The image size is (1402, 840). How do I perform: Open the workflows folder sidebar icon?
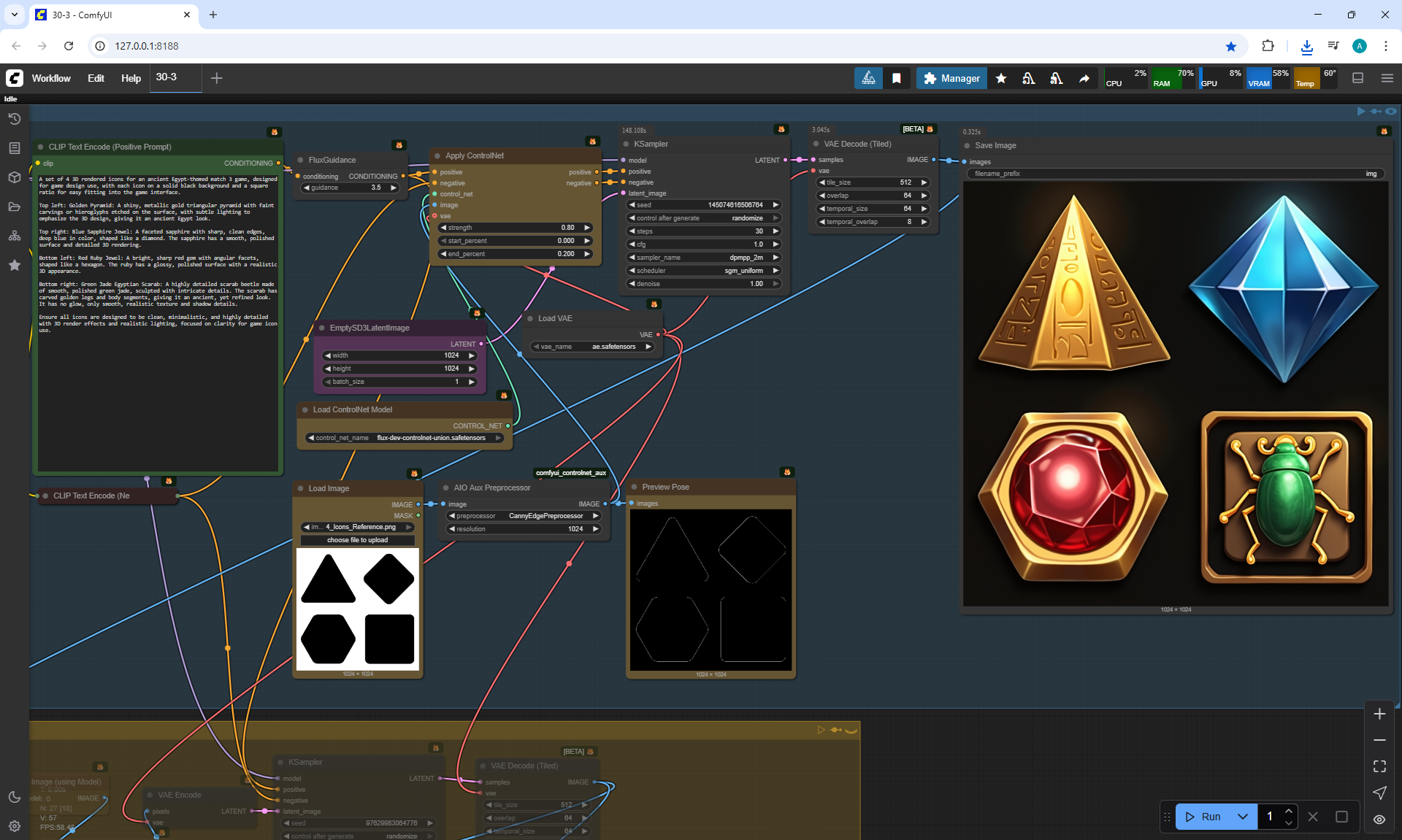coord(14,207)
